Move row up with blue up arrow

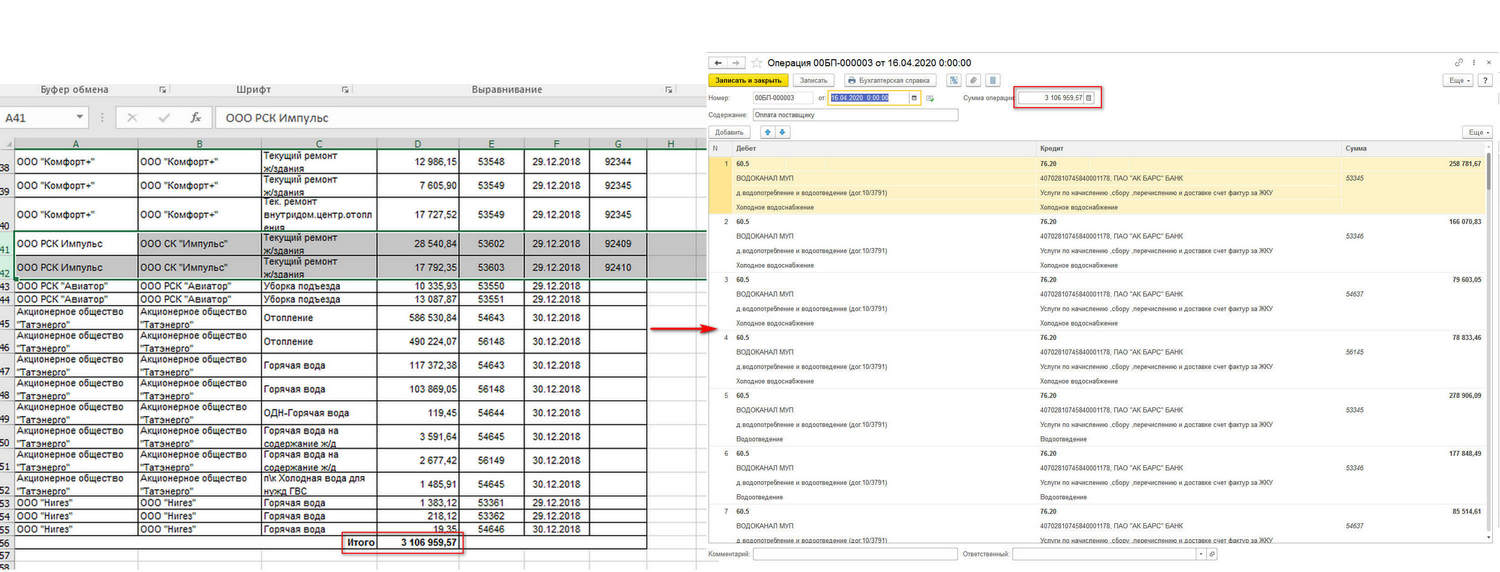click(x=768, y=132)
